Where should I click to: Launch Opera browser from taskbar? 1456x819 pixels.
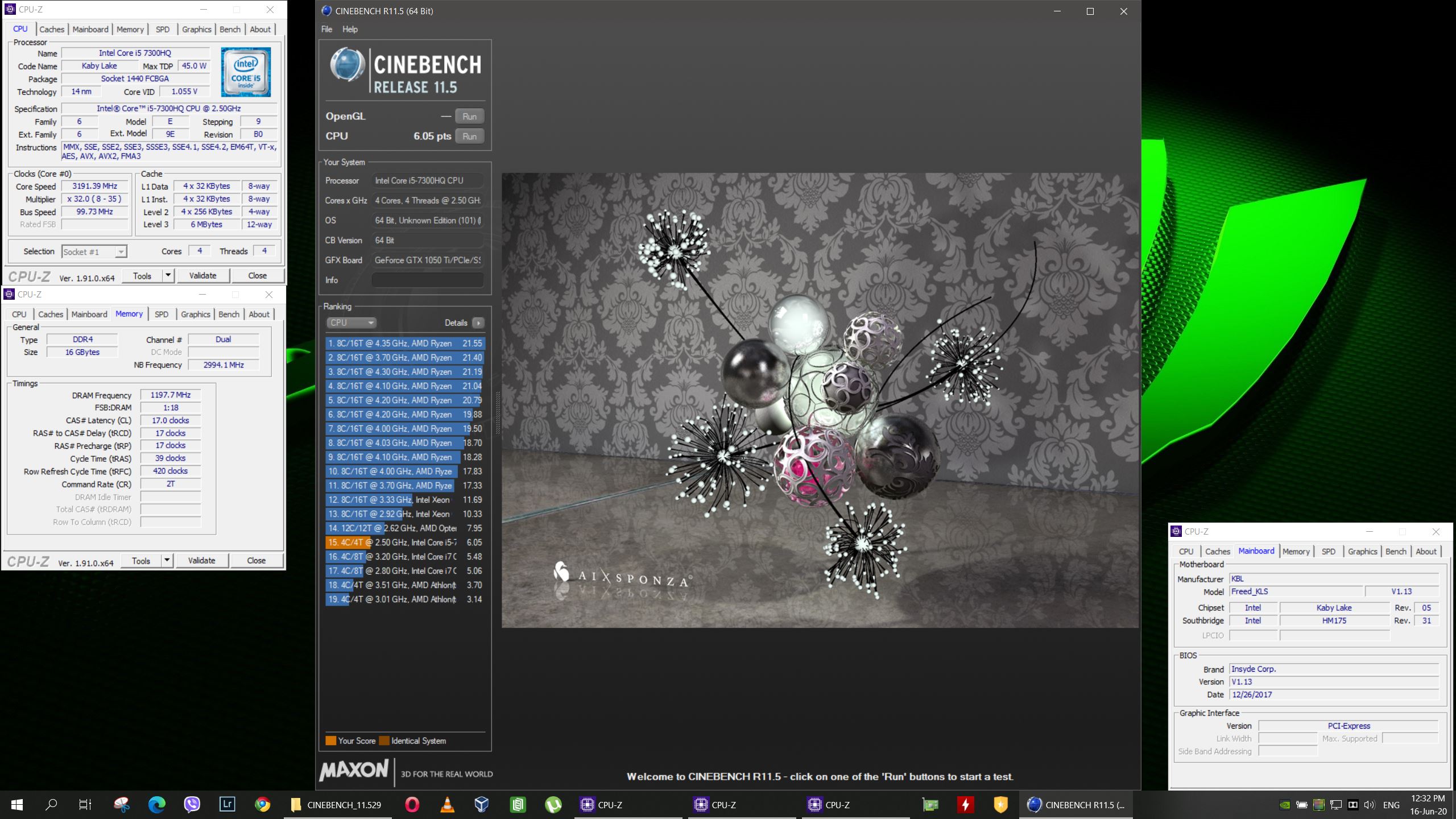click(x=412, y=805)
